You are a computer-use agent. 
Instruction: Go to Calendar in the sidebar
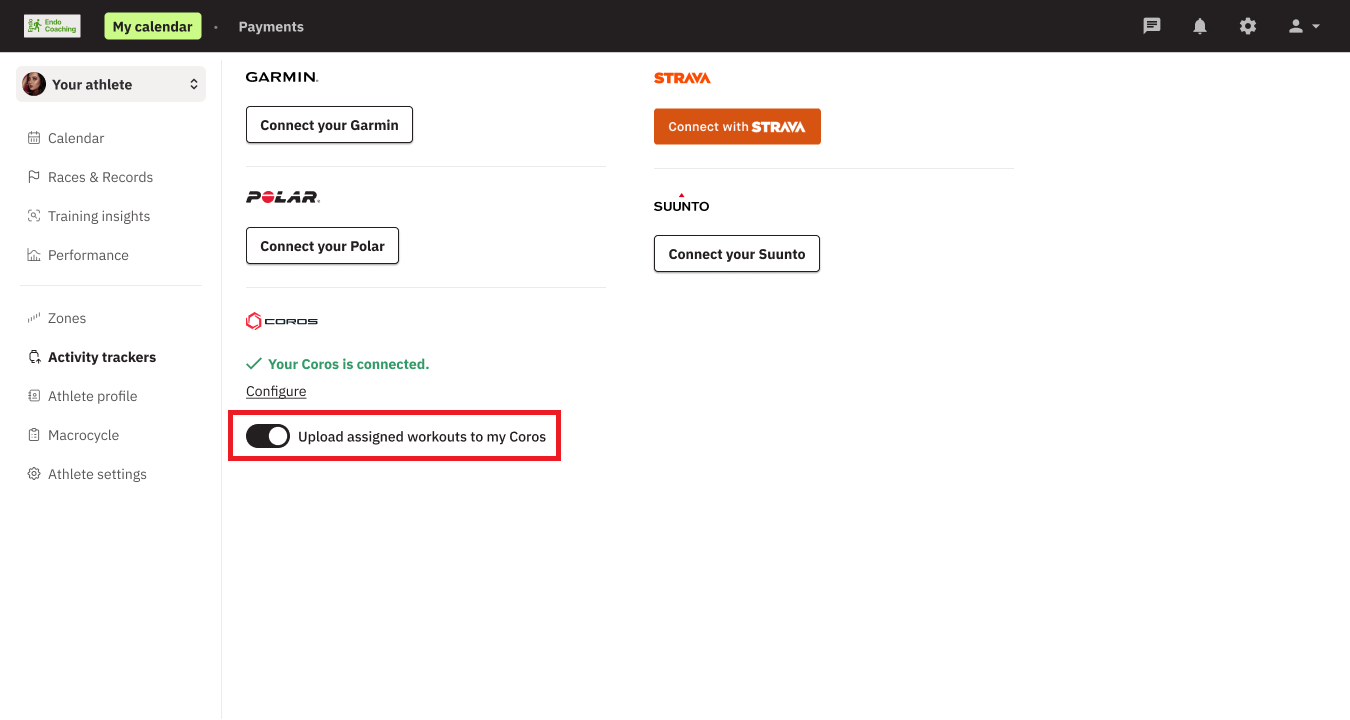76,138
